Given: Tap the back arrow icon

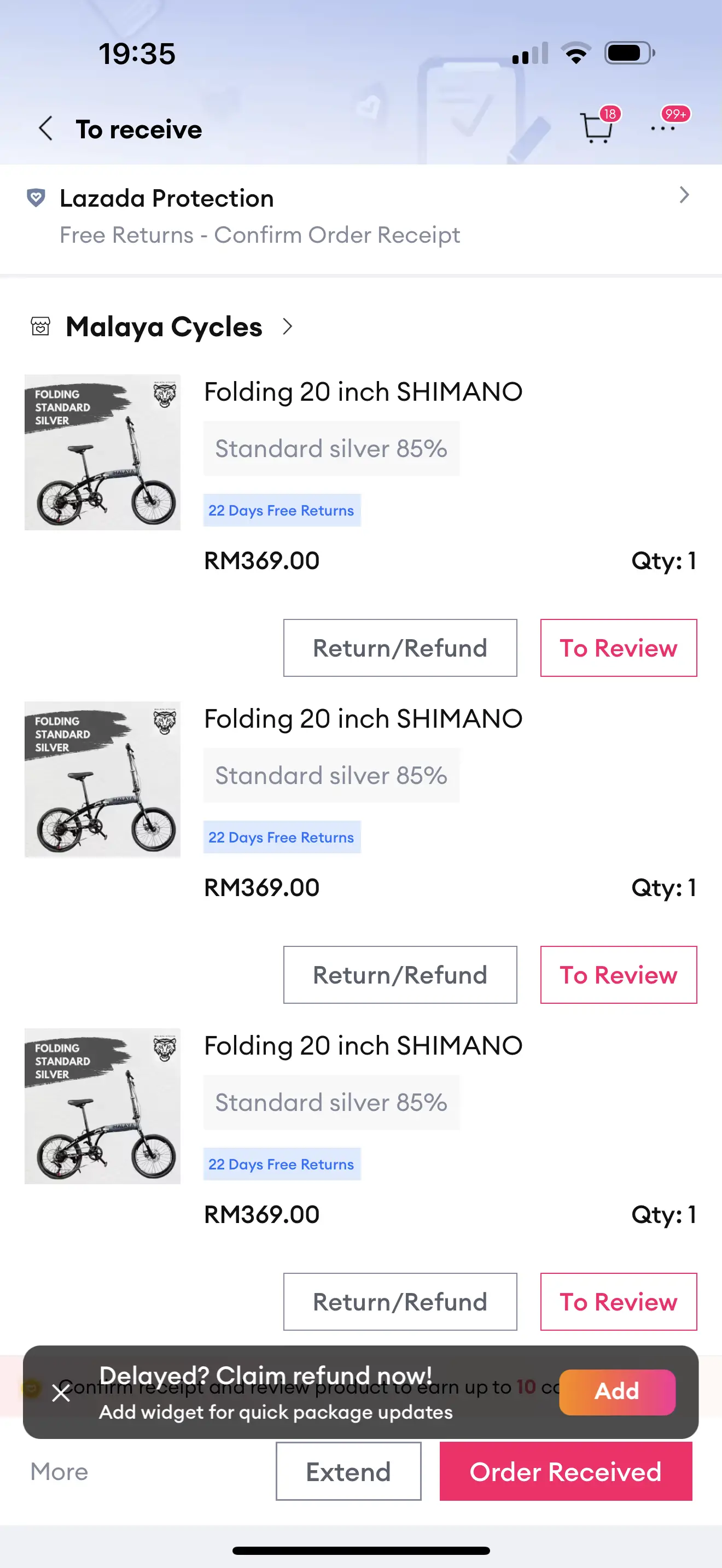Looking at the screenshot, I should point(45,129).
